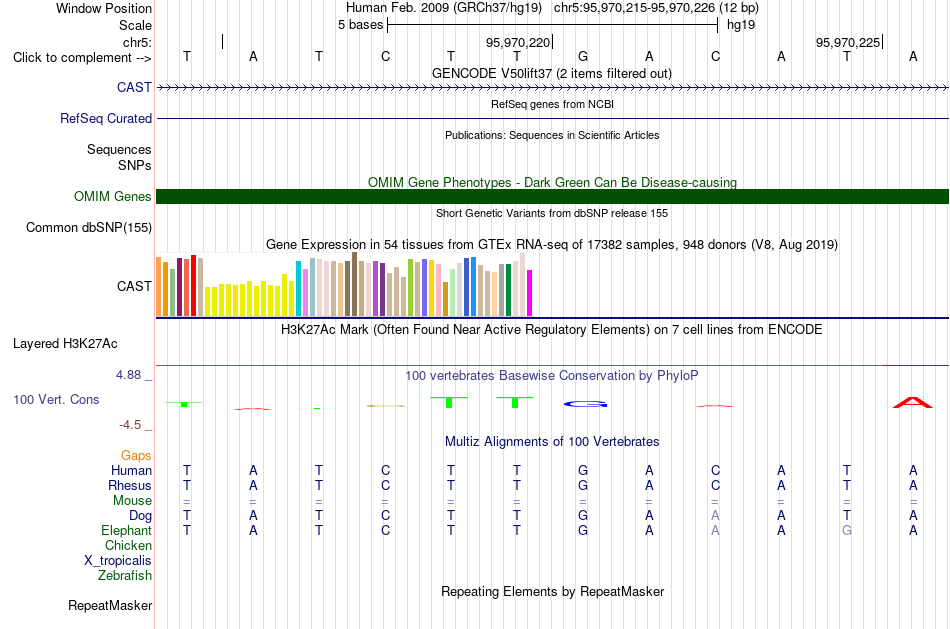Select the Elephant species label

pyautogui.click(x=127, y=530)
